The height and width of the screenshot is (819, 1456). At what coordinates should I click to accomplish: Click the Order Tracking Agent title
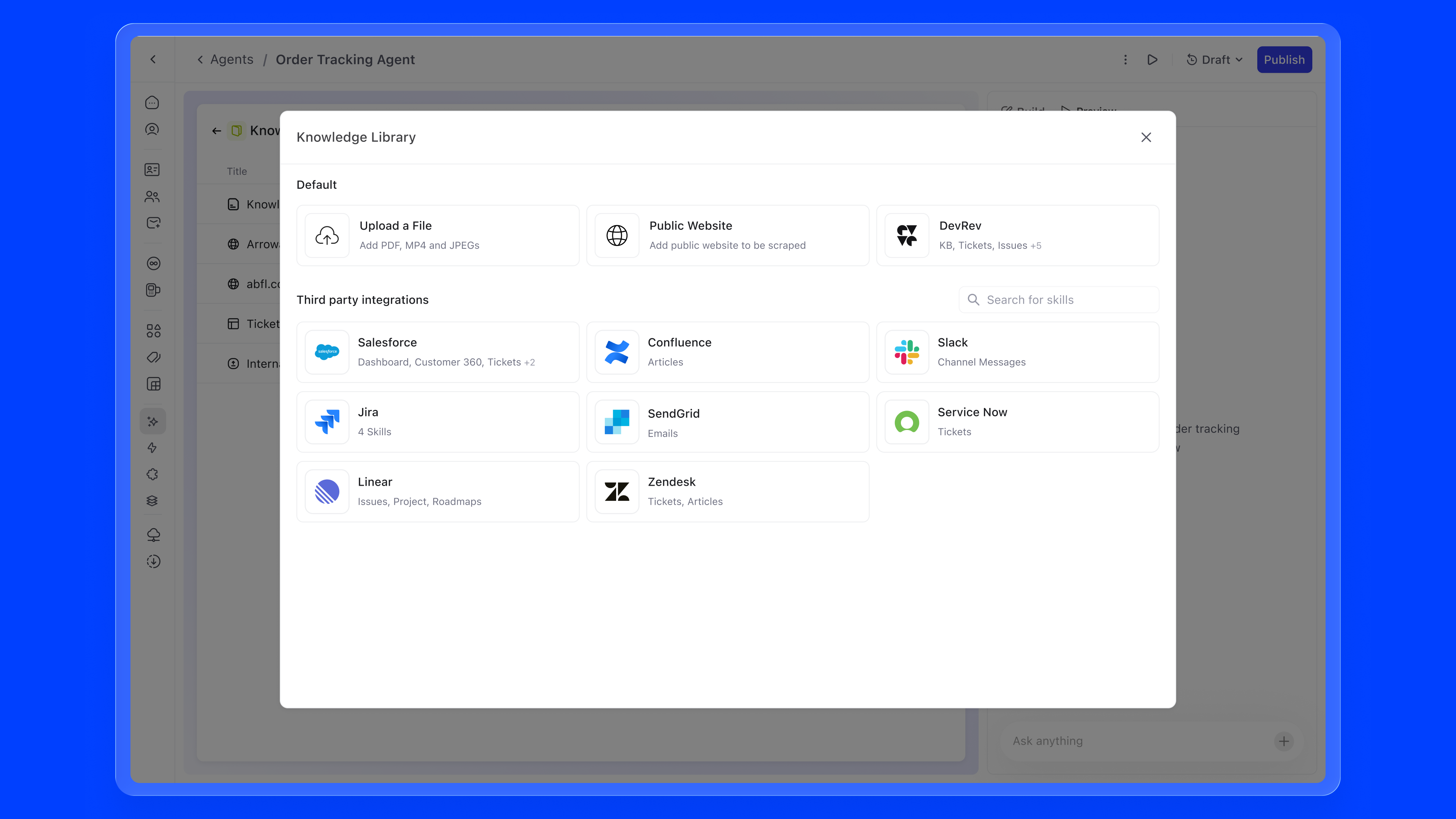click(x=345, y=60)
